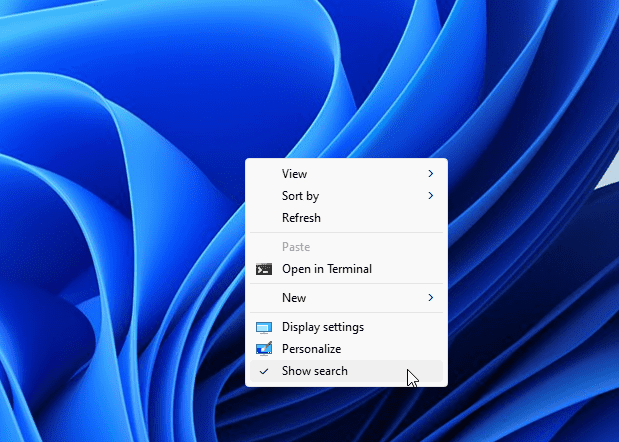Launch Personalize from the context menu
The image size is (619, 442).
311,349
